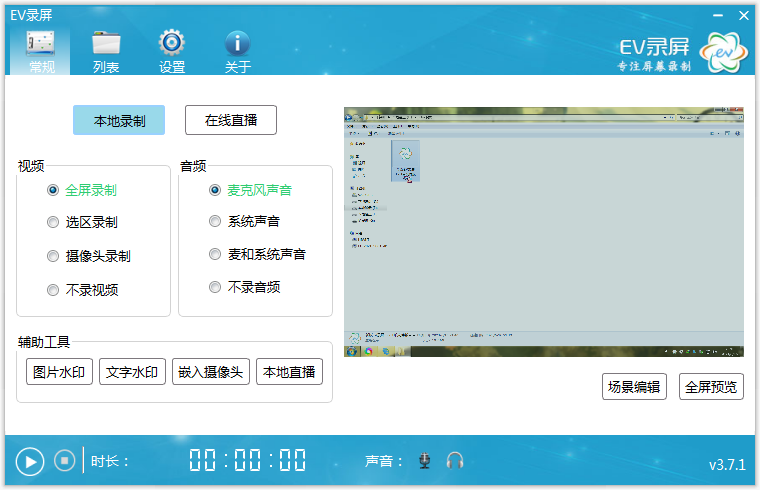
Task: Close the EV录屏 window
Action: pyautogui.click(x=744, y=16)
